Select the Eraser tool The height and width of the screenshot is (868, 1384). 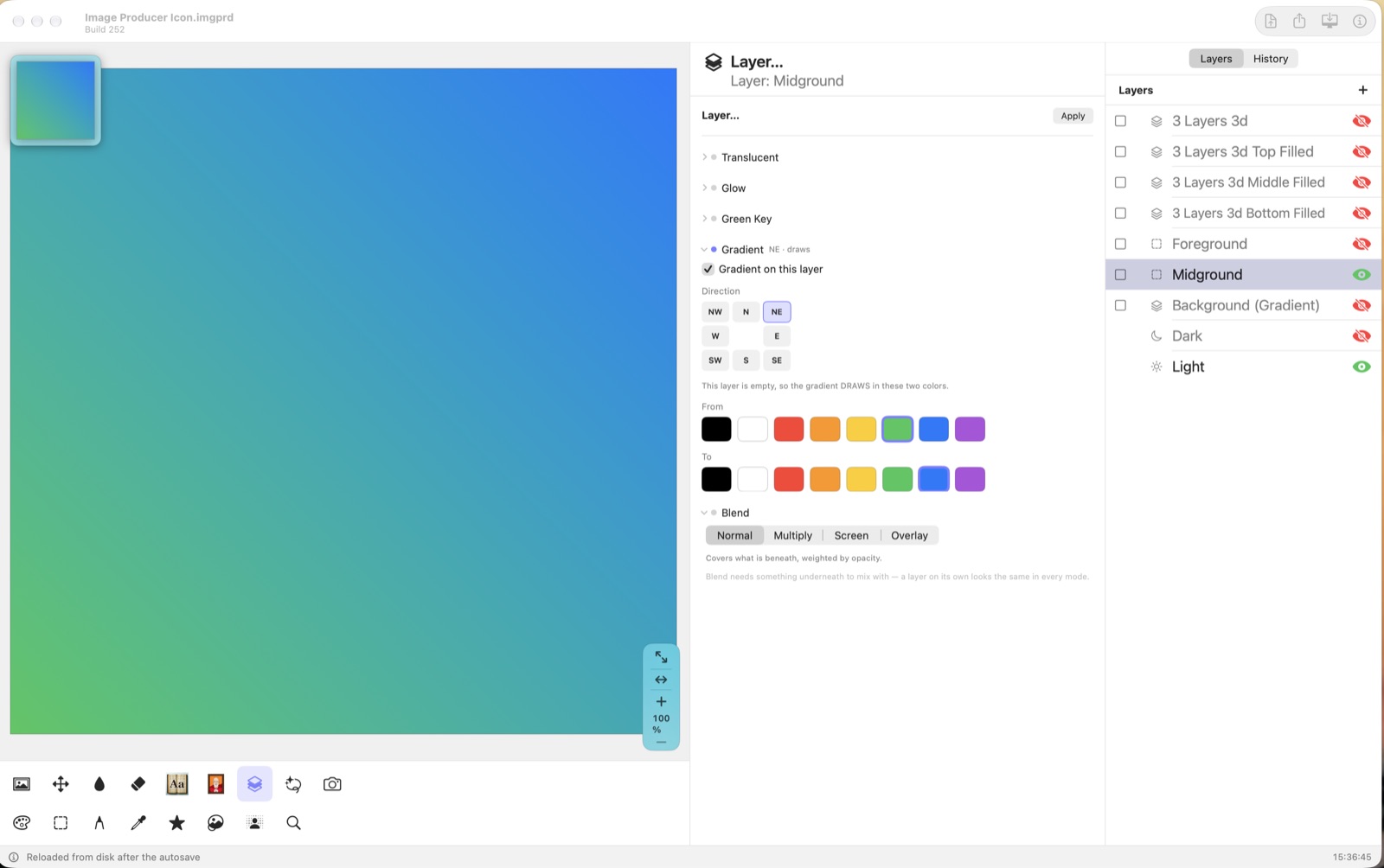[x=138, y=784]
